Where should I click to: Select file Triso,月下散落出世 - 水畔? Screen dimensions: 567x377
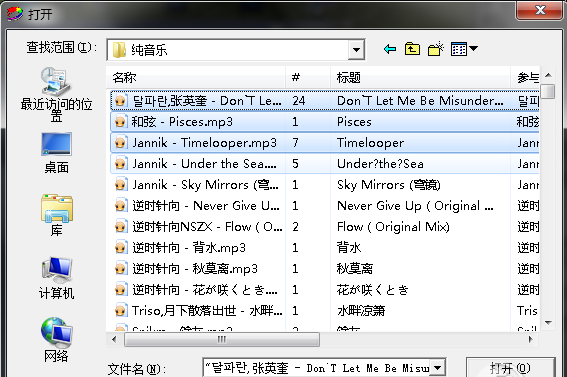[207, 310]
